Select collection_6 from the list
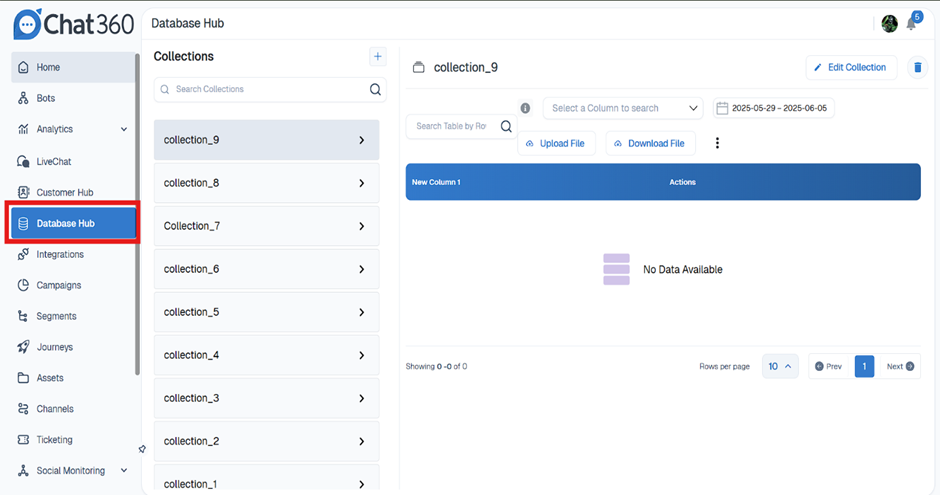Screen dimensions: 940x495 [x=266, y=269]
